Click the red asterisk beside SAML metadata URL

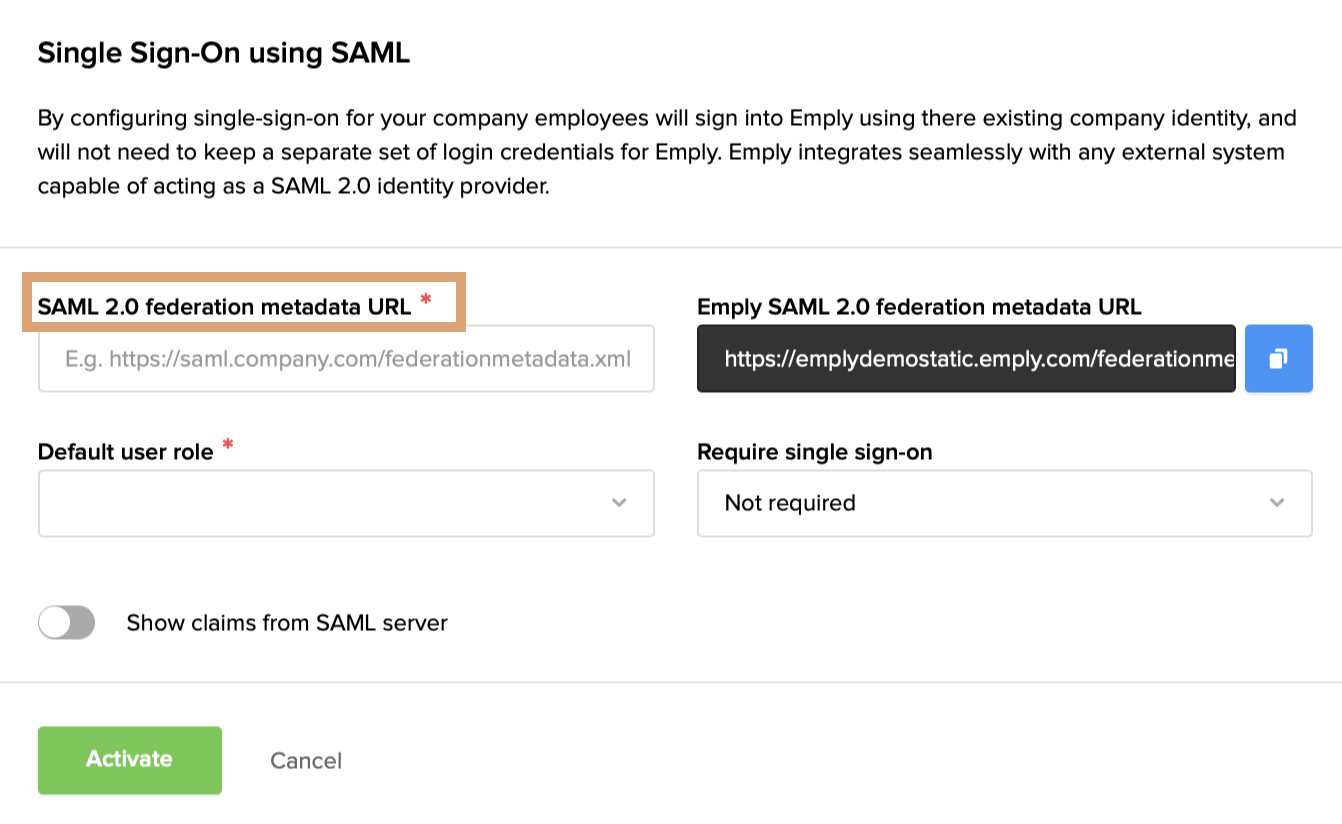(x=426, y=301)
